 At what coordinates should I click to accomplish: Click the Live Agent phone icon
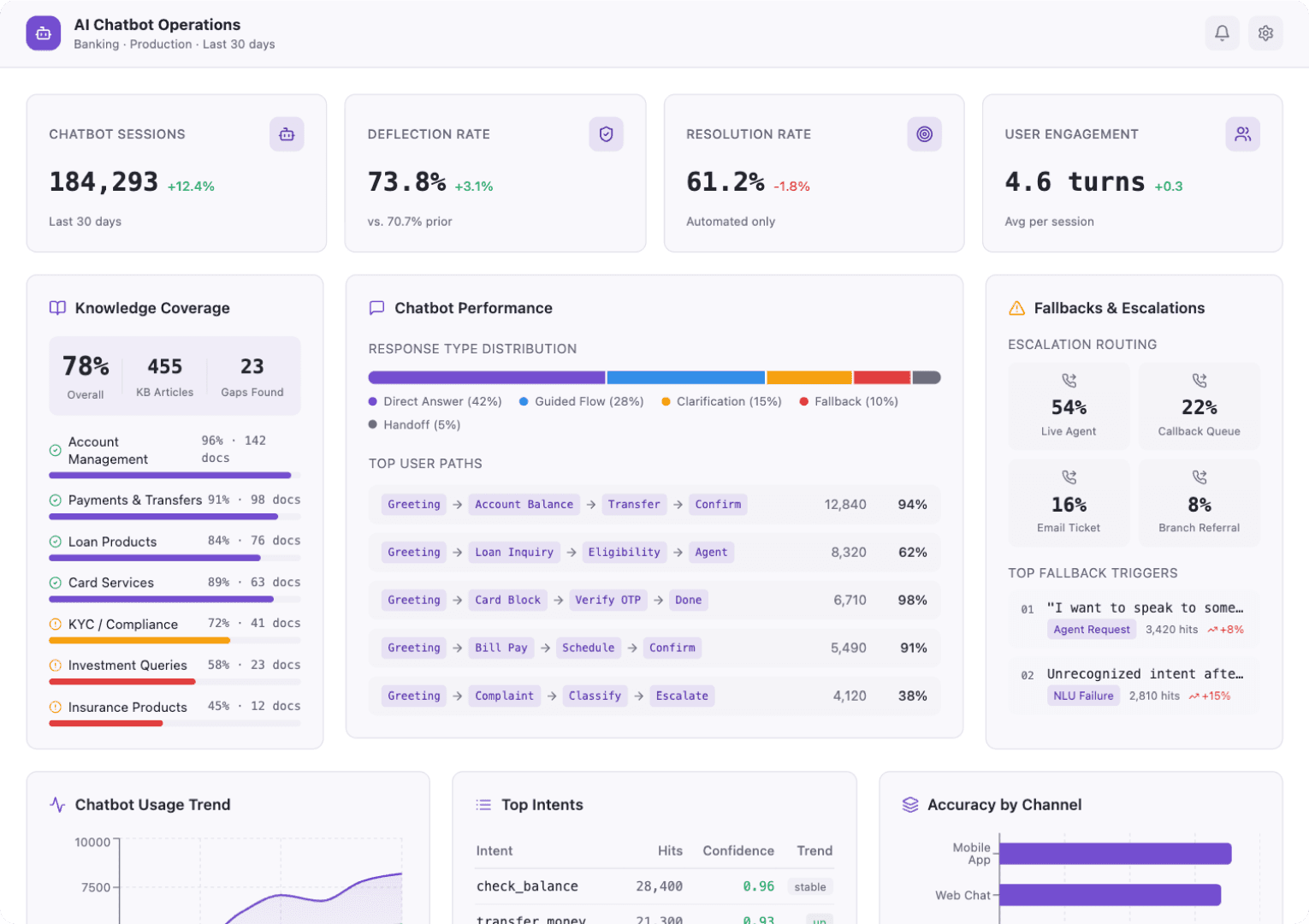click(1069, 381)
